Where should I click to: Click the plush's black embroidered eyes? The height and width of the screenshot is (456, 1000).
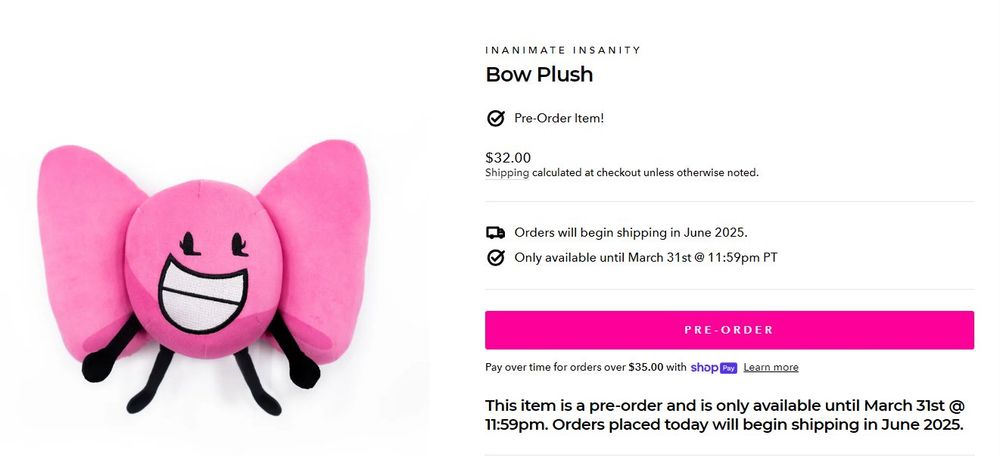pos(210,242)
